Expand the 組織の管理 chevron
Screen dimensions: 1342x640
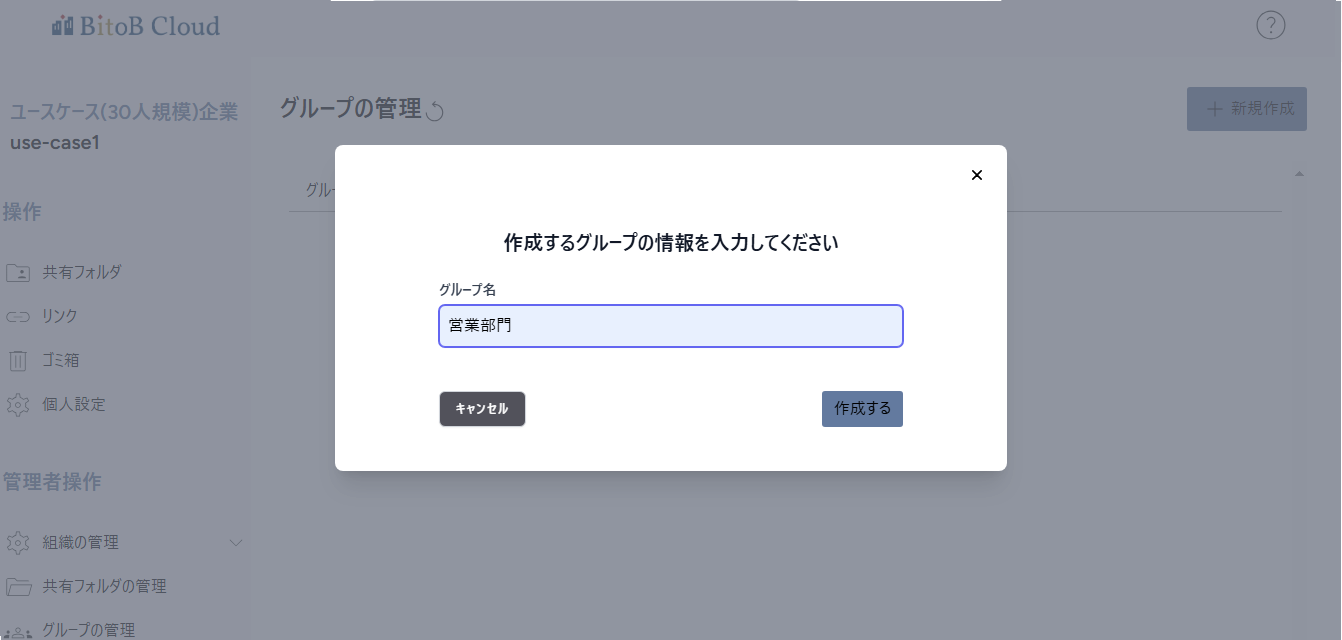(236, 543)
